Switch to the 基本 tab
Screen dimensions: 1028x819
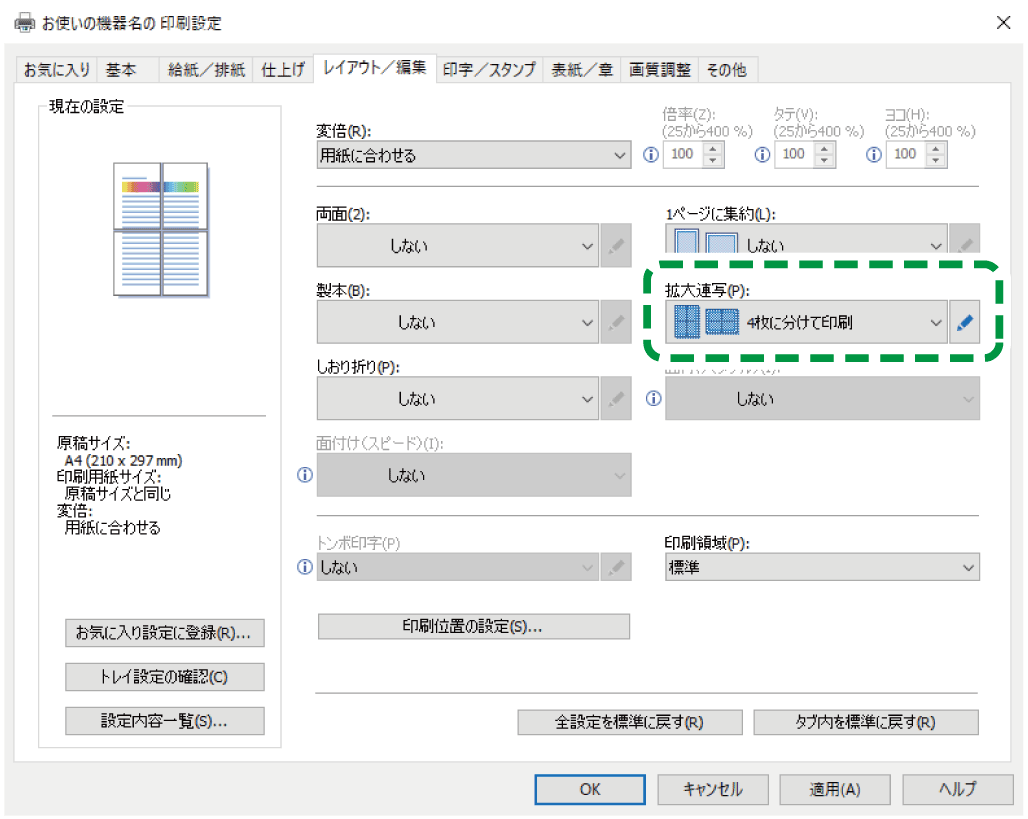(x=121, y=70)
